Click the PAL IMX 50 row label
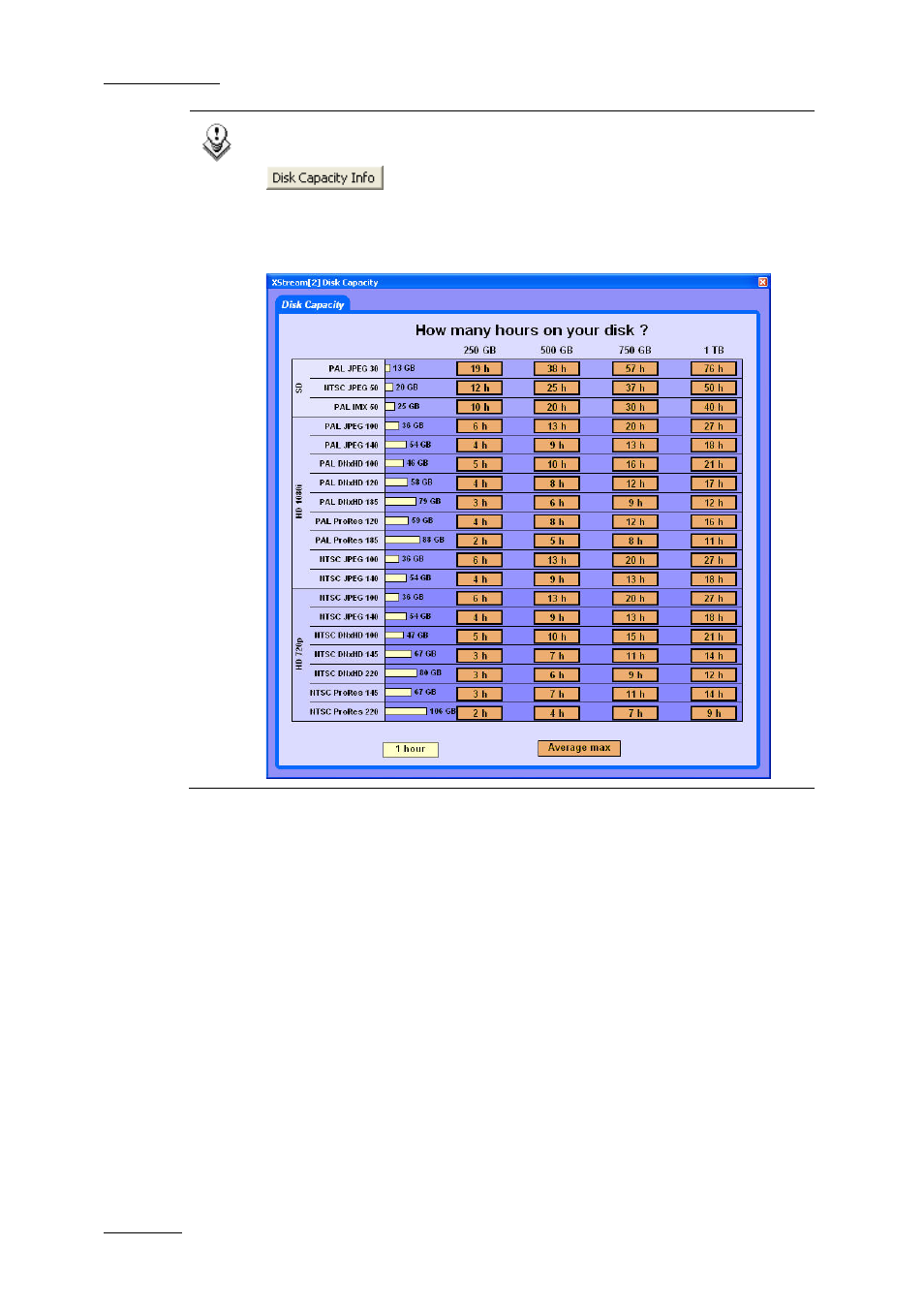924x1308 pixels. (356, 407)
